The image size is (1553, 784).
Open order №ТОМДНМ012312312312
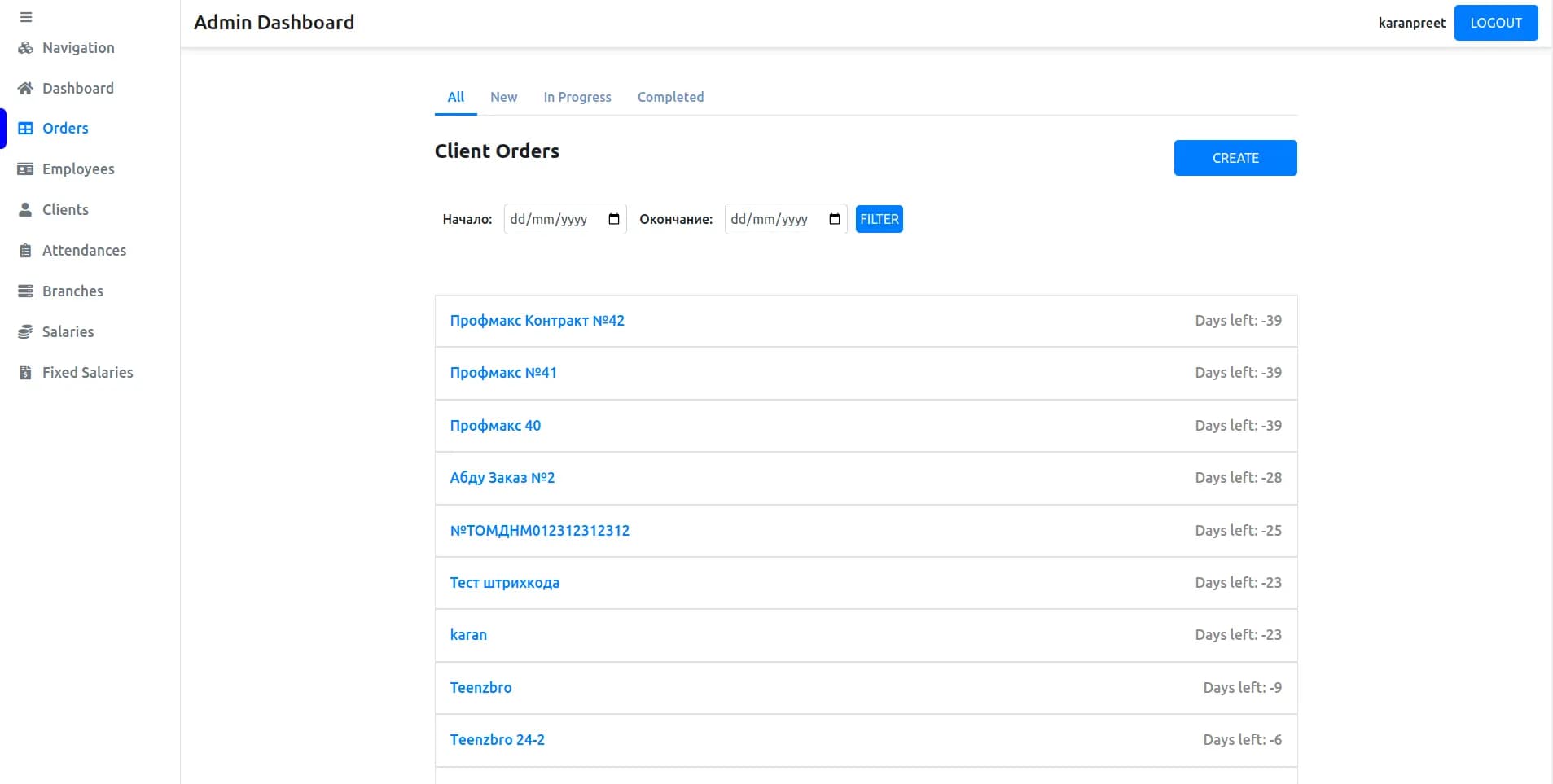540,531
